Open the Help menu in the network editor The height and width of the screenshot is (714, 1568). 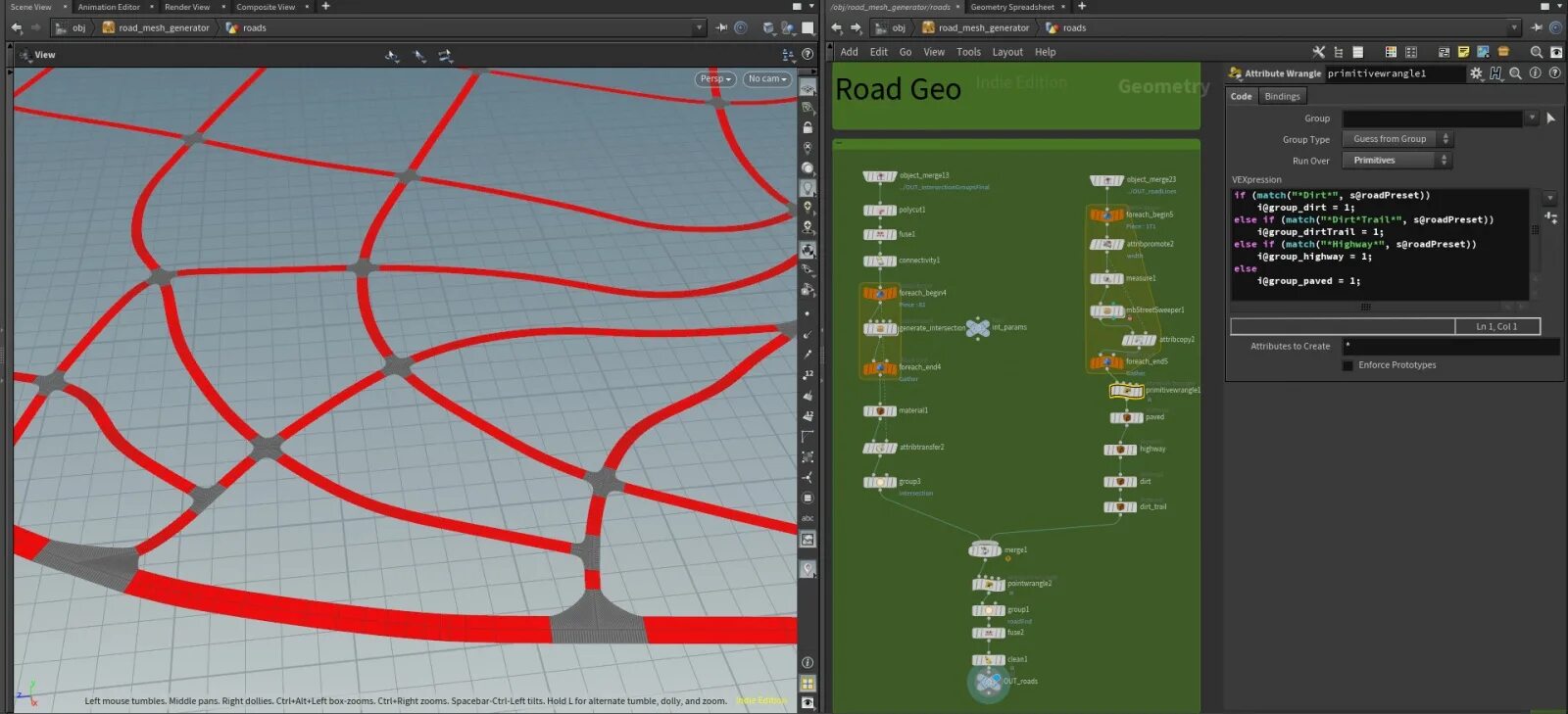(x=1045, y=52)
